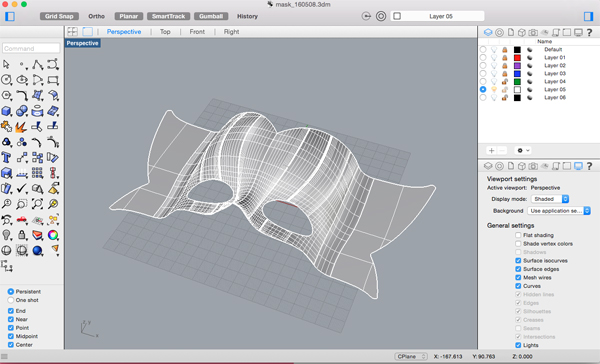
Task: Toggle Planar mode button
Action: [129, 16]
